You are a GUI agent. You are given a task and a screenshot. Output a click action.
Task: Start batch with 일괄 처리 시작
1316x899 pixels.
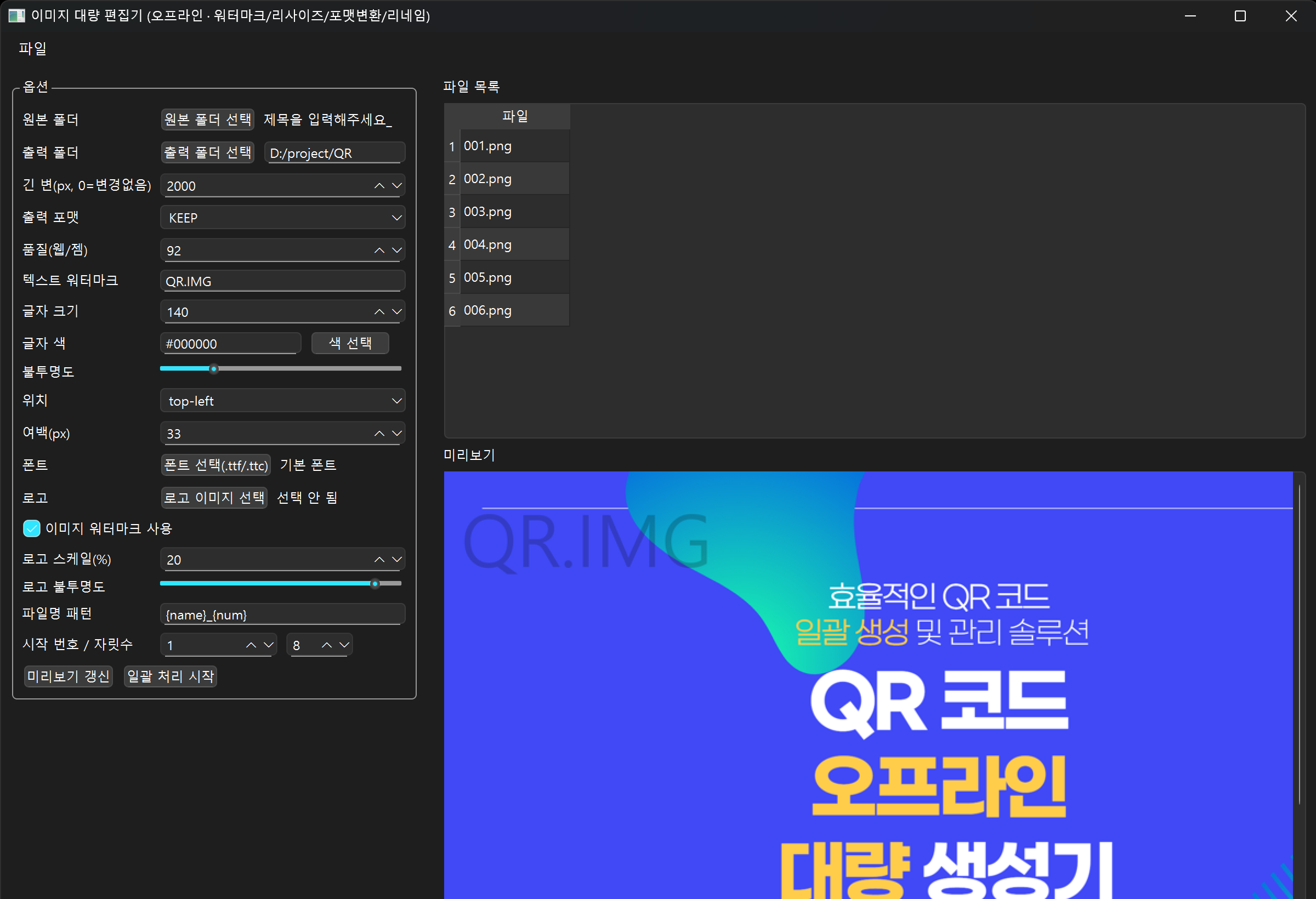[x=170, y=676]
